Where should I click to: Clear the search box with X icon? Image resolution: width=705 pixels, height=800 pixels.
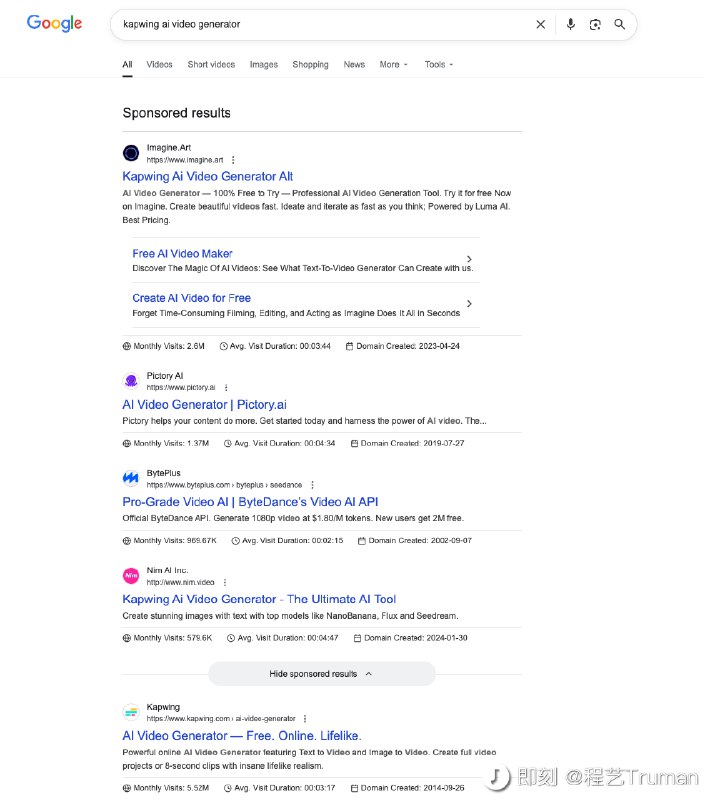[541, 24]
